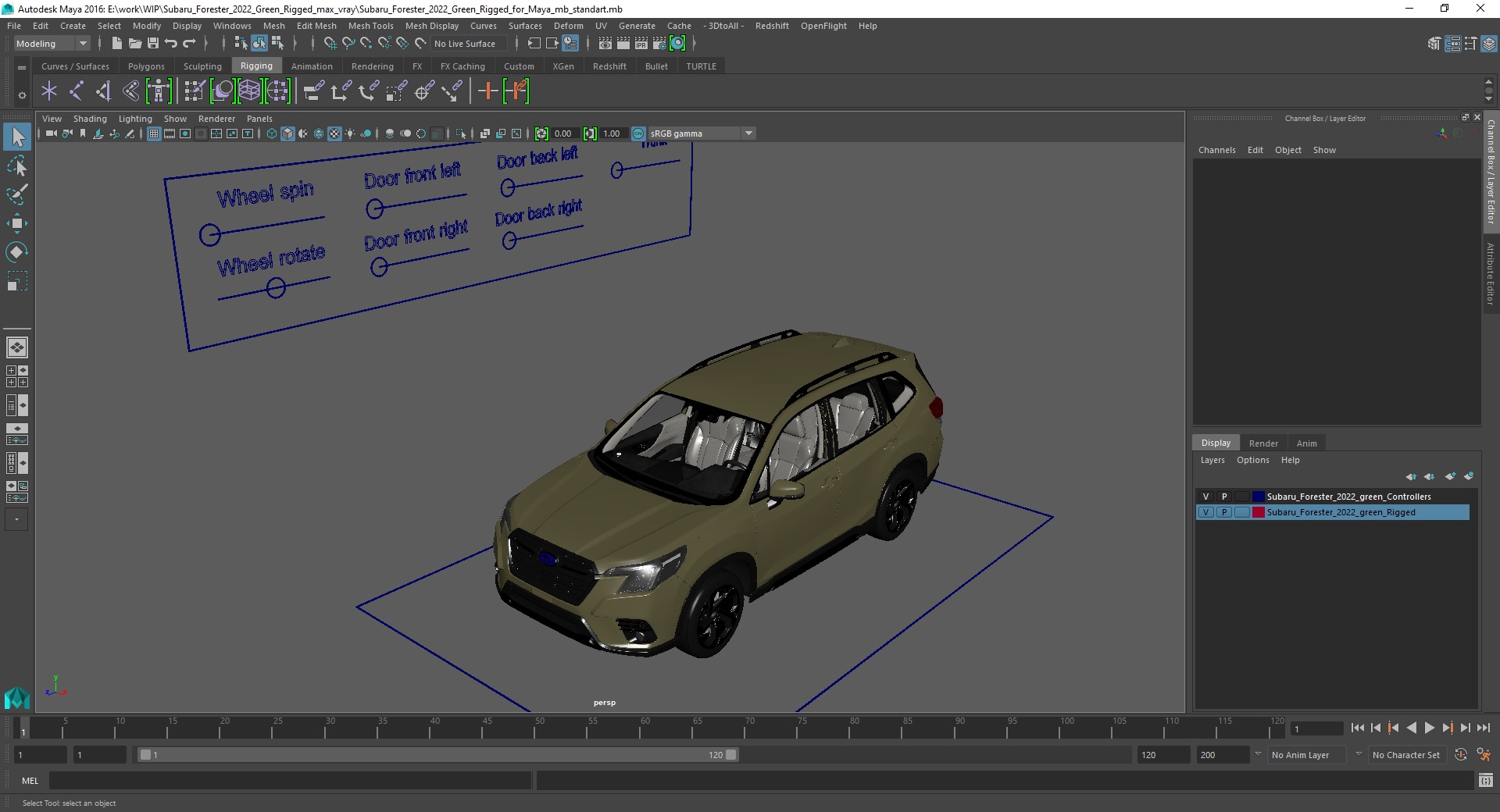
Task: Open shelf options gear menu
Action: 22,95
